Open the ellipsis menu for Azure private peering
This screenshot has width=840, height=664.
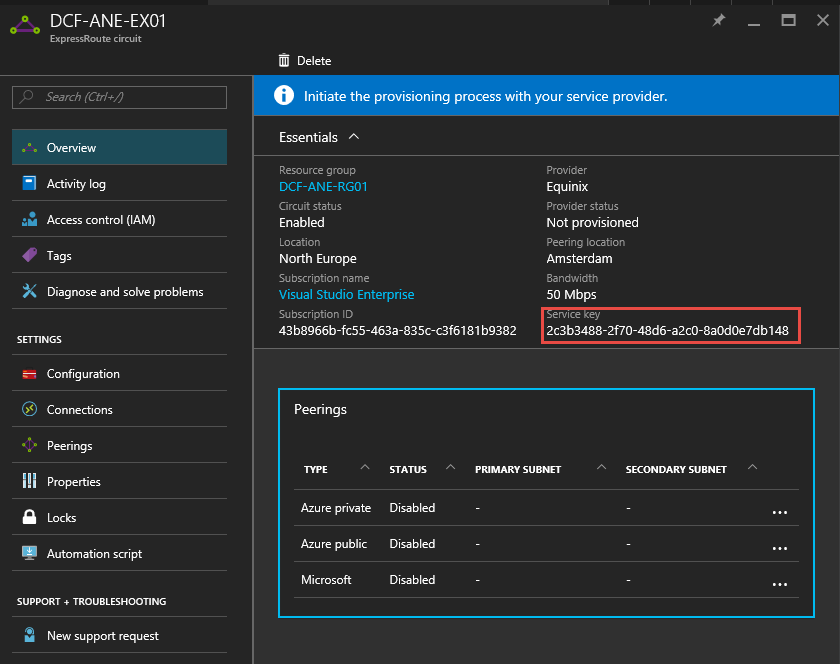click(x=780, y=511)
